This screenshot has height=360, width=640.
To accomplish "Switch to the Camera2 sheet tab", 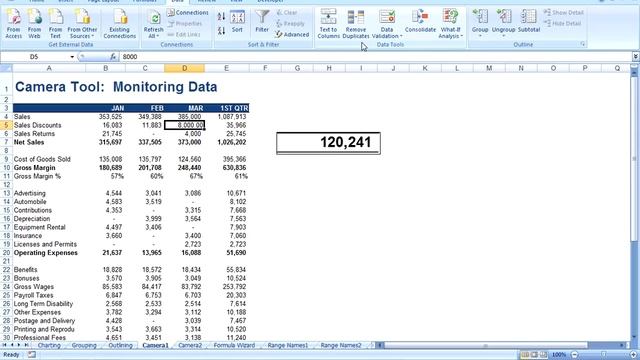I will 190,345.
